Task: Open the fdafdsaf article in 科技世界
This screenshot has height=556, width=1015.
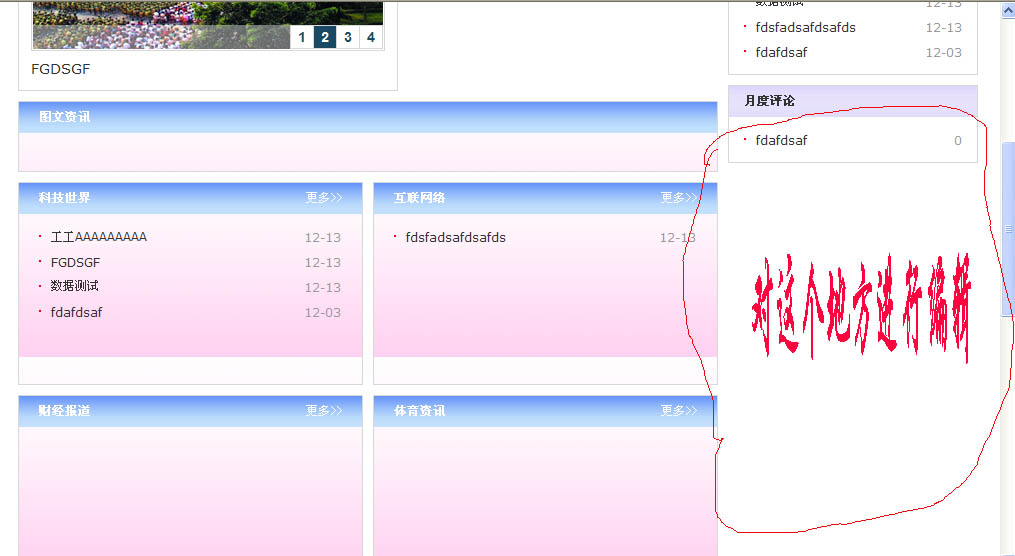Action: coord(76,312)
